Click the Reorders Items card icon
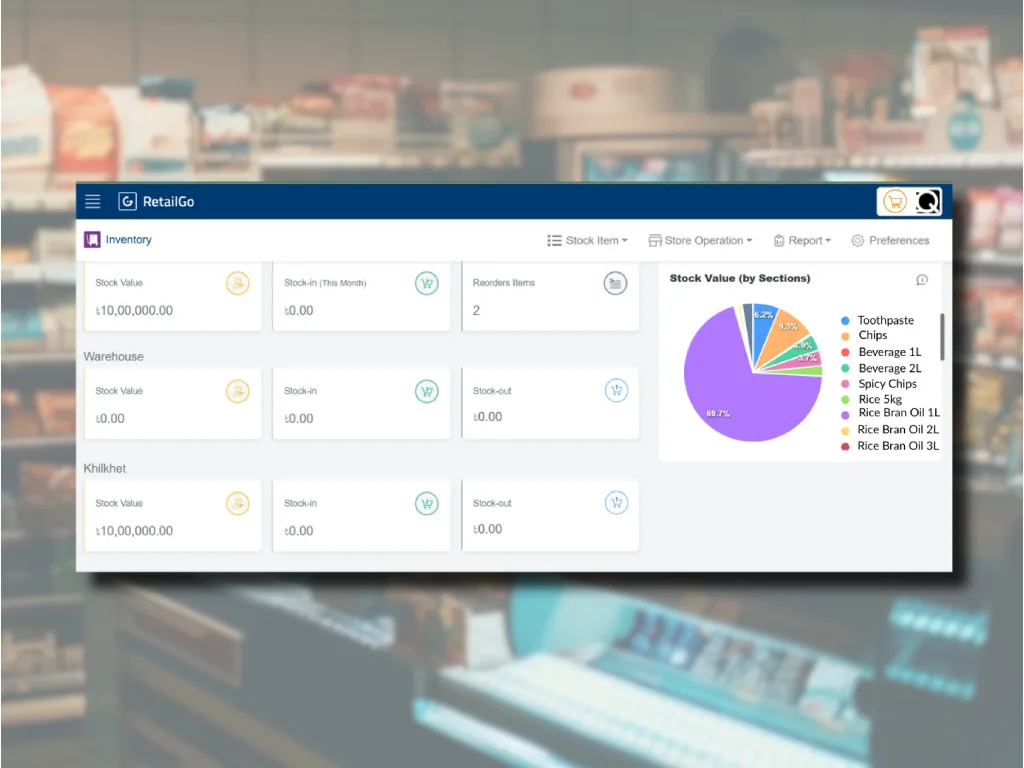1024x768 pixels. [616, 284]
